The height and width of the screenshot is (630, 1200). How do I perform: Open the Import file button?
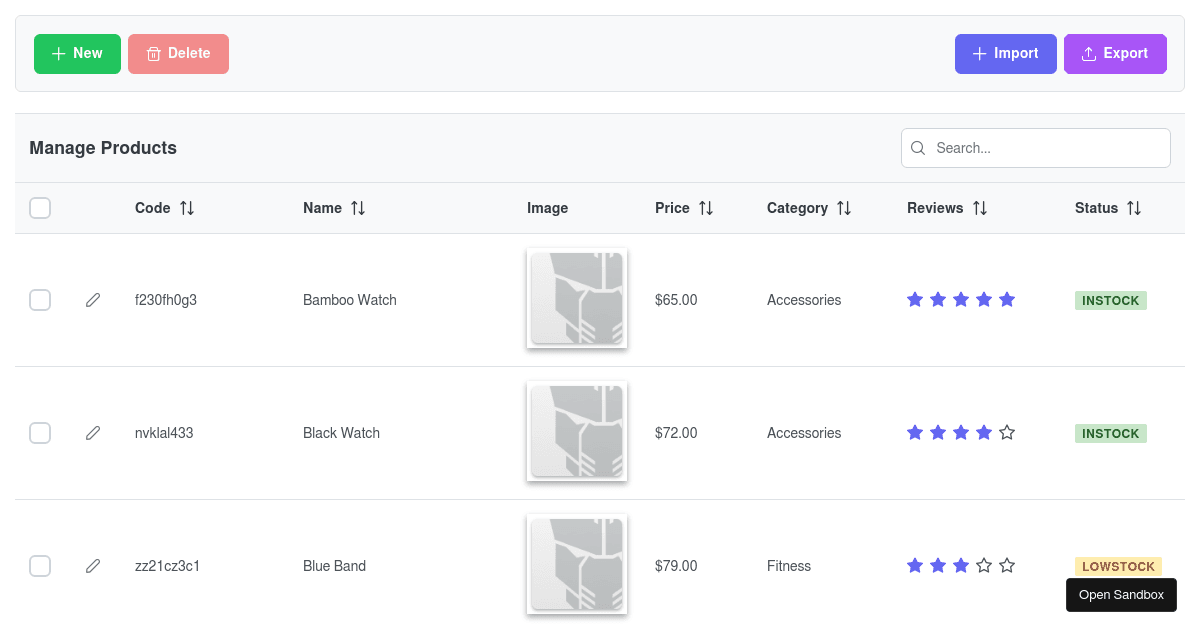pos(1005,54)
